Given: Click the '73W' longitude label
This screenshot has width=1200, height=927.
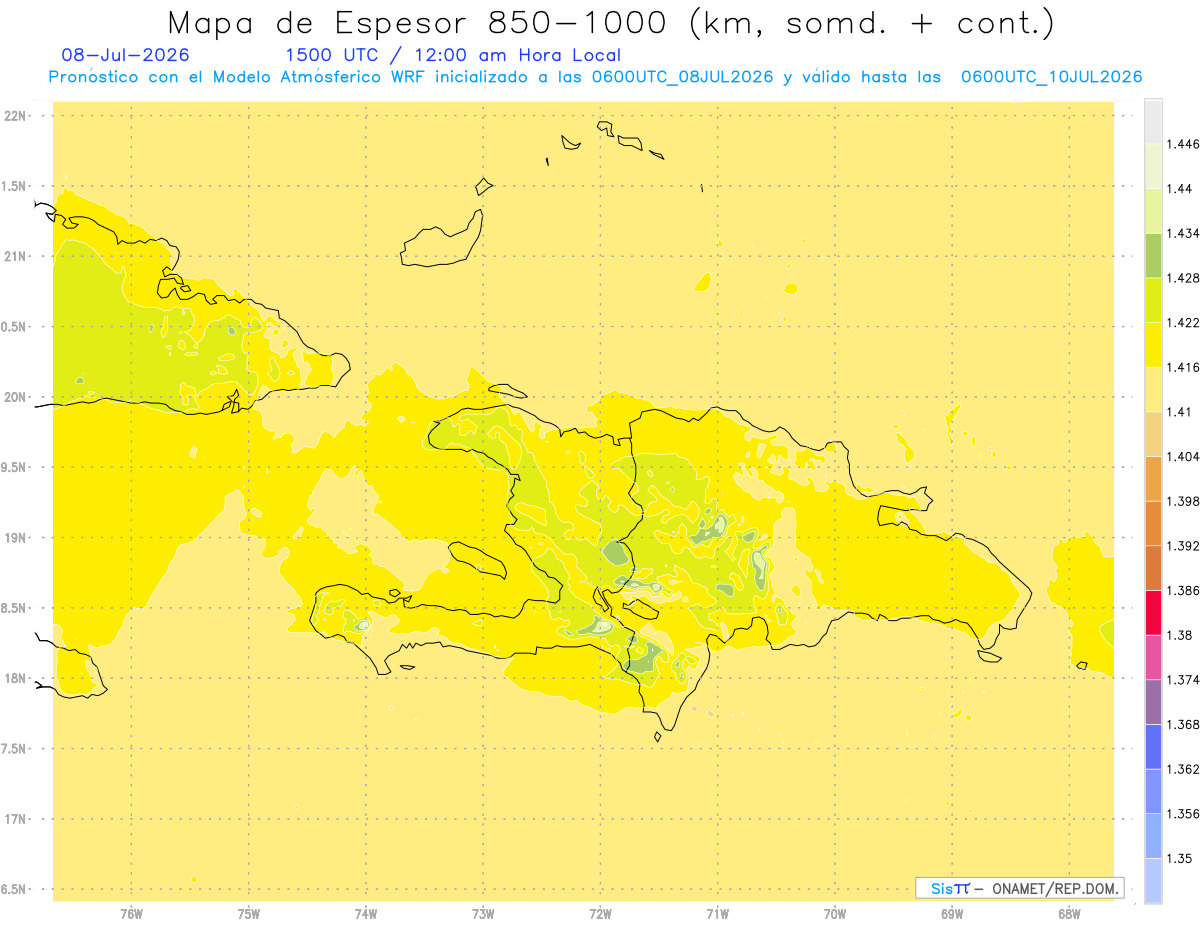Looking at the screenshot, I should coord(483,912).
